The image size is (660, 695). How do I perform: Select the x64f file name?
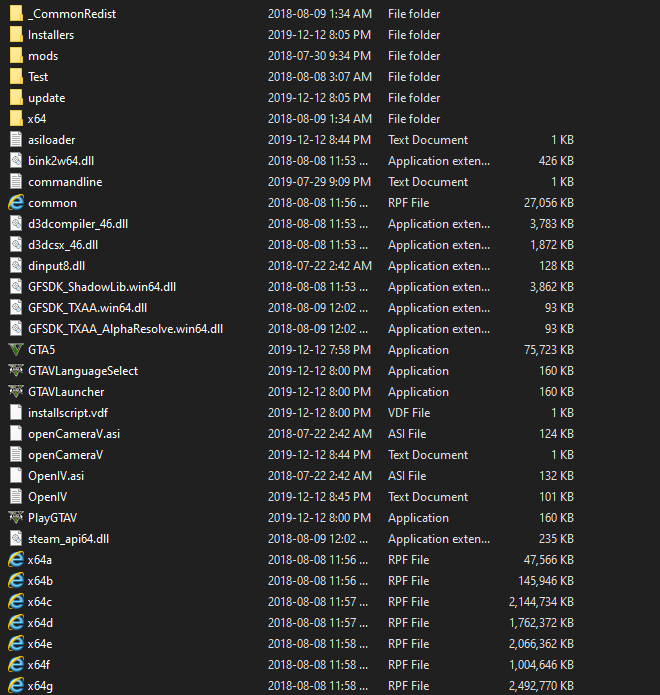[39, 665]
